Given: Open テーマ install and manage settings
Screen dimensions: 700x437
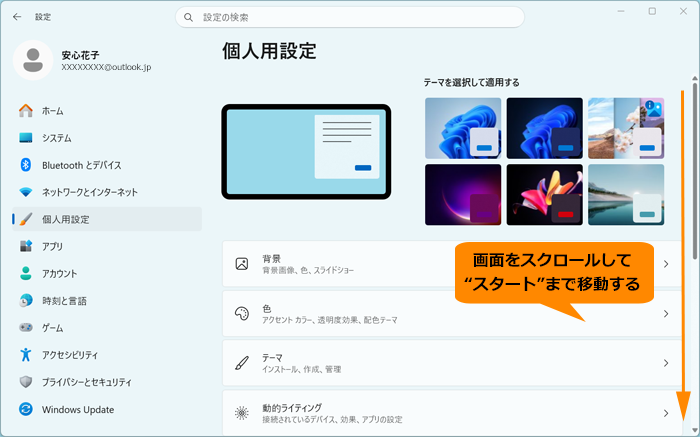Looking at the screenshot, I should coord(452,363).
